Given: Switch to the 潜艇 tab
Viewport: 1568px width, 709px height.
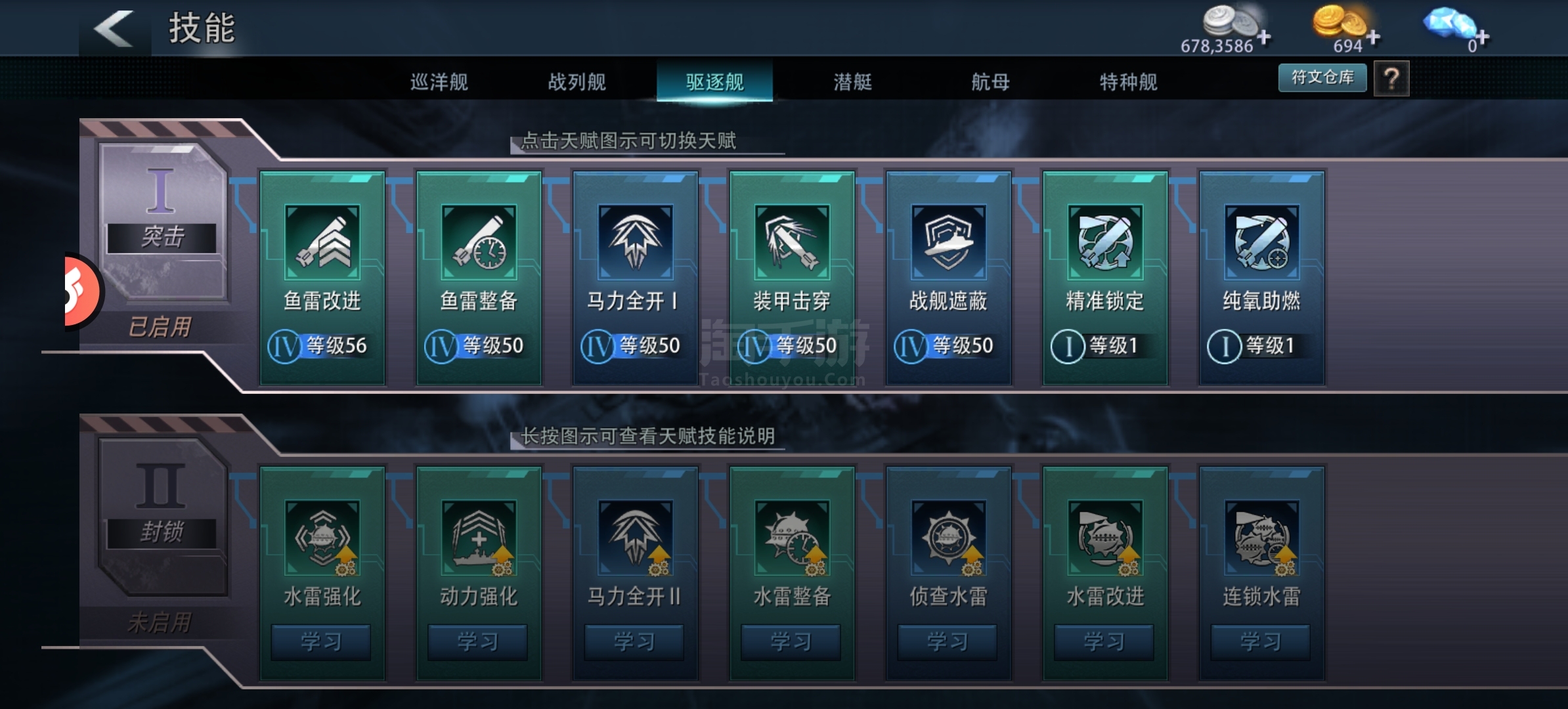Looking at the screenshot, I should click(852, 82).
